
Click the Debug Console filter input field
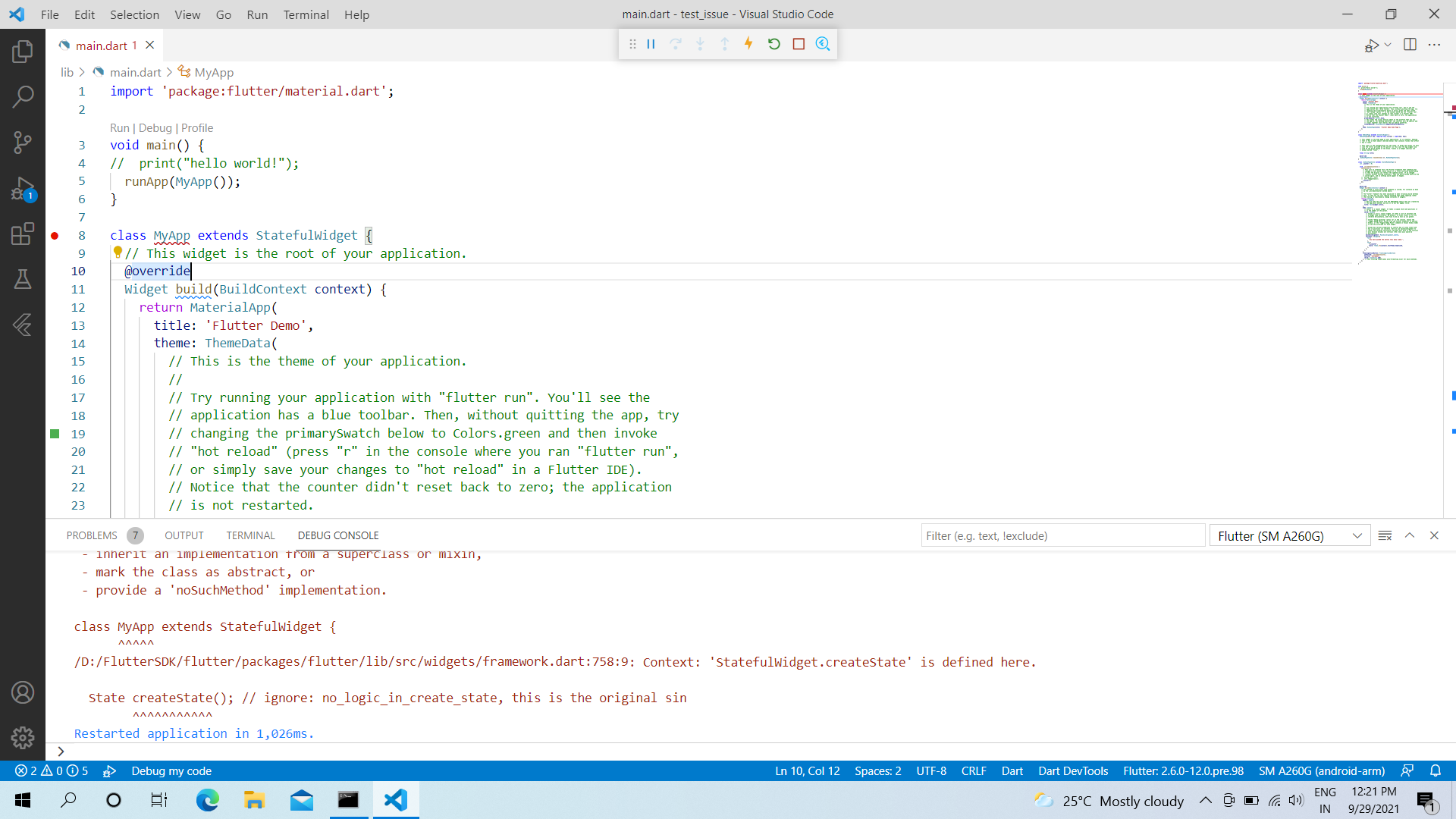coord(1062,535)
